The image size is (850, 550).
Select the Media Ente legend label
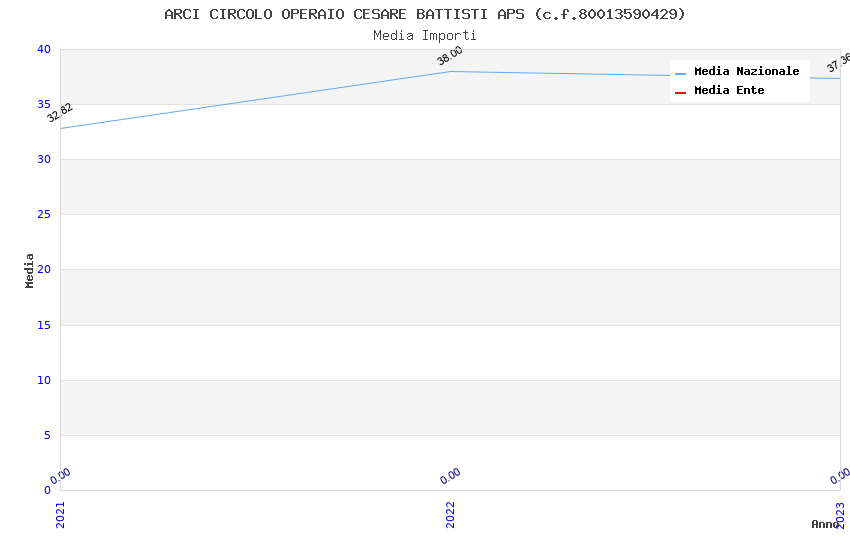pyautogui.click(x=729, y=91)
